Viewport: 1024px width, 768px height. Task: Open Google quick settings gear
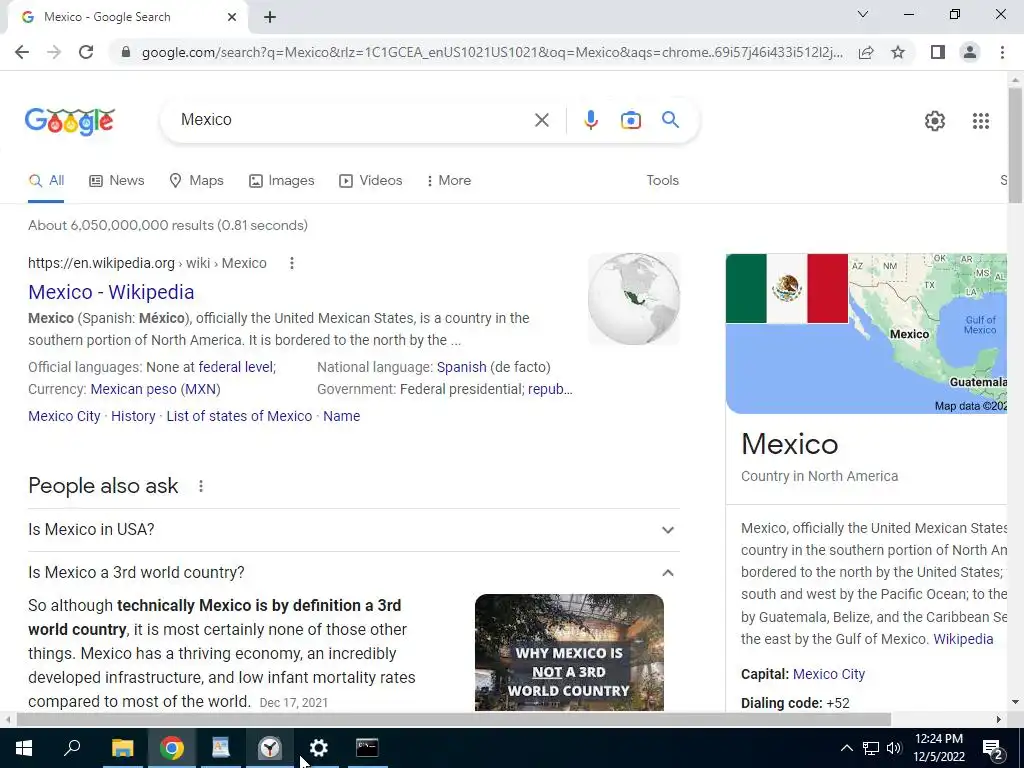[x=935, y=121]
